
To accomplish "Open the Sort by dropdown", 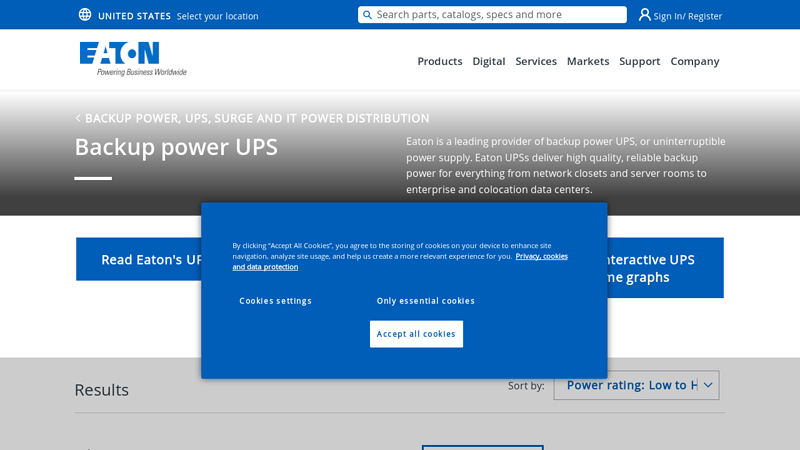I will pos(636,385).
